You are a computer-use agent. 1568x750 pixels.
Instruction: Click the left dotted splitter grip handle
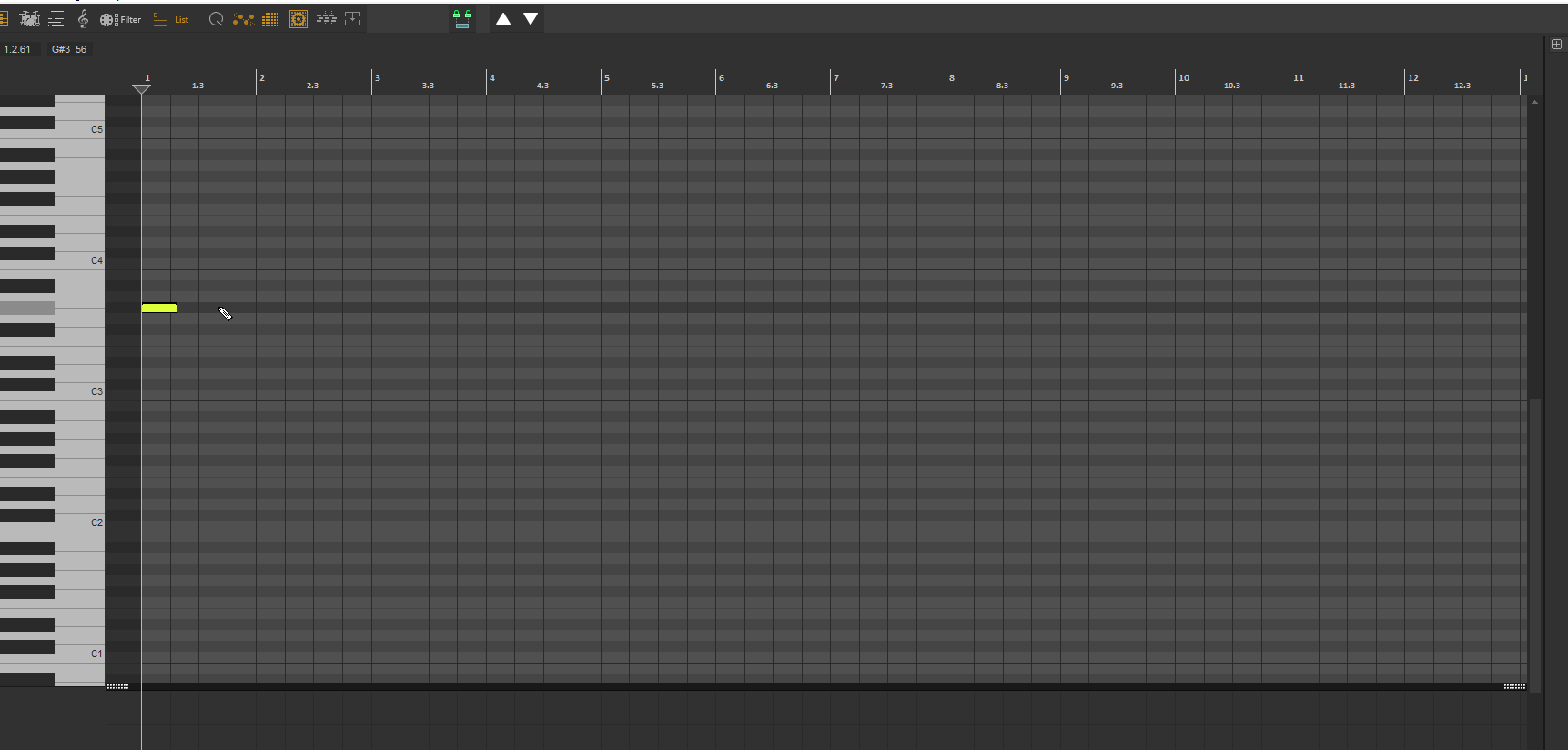(x=117, y=686)
